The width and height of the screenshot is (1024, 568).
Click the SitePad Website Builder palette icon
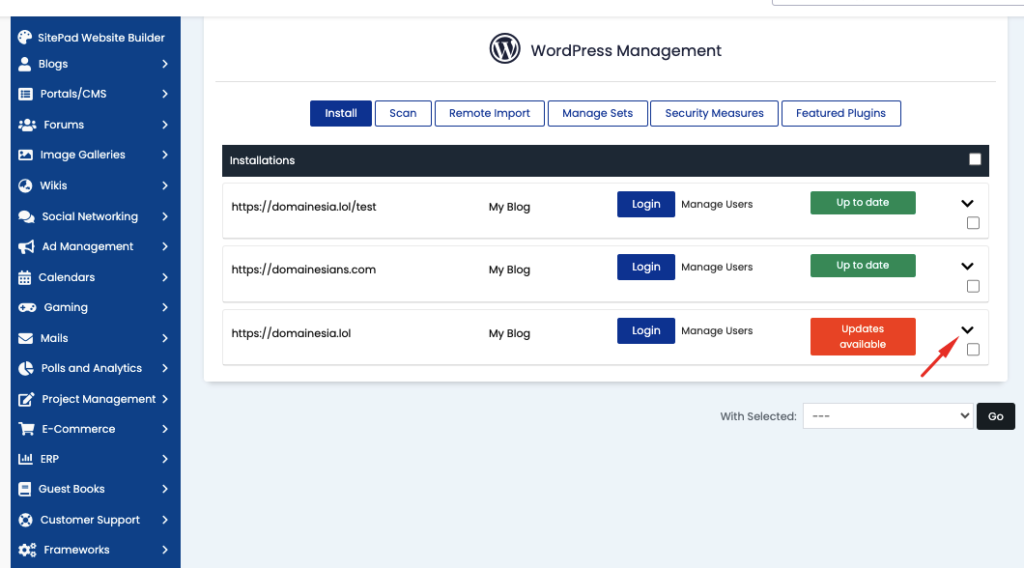coord(25,37)
